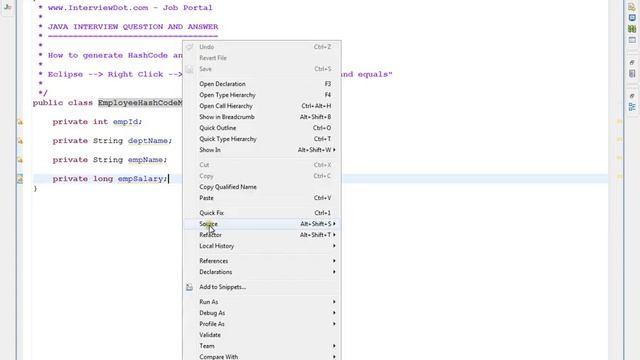Expand the Refactor submenu

262,235
